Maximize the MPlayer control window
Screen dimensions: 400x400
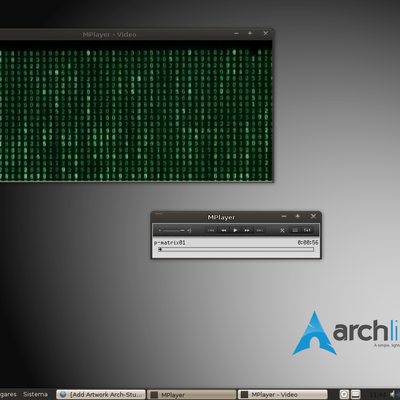298,216
